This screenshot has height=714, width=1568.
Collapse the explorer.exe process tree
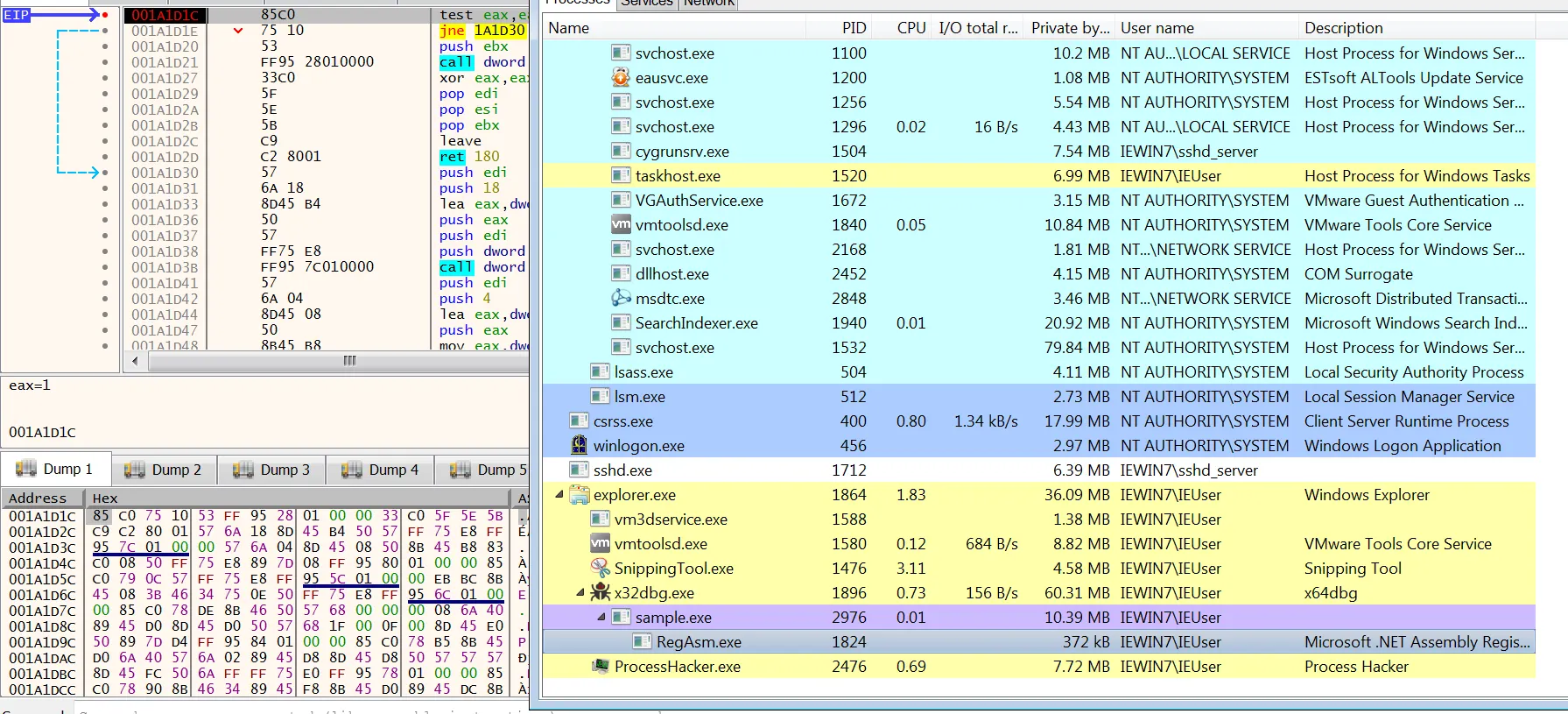coord(559,495)
